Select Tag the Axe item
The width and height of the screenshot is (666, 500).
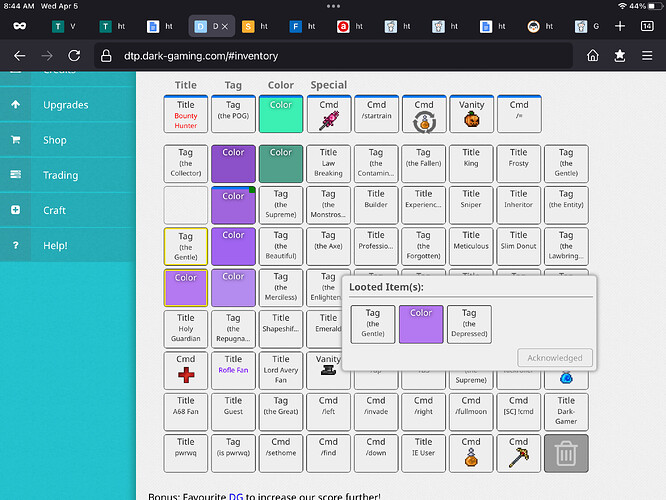click(x=328, y=246)
